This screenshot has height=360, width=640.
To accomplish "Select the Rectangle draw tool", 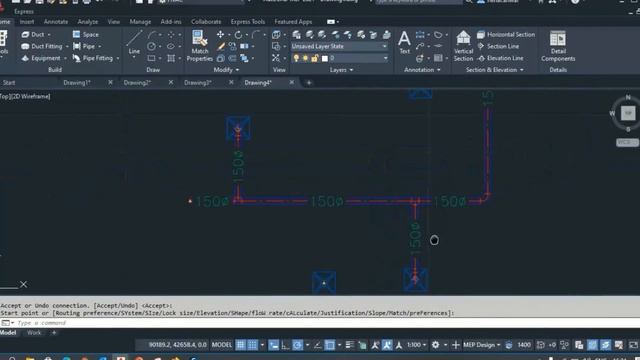I will (x=151, y=58).
